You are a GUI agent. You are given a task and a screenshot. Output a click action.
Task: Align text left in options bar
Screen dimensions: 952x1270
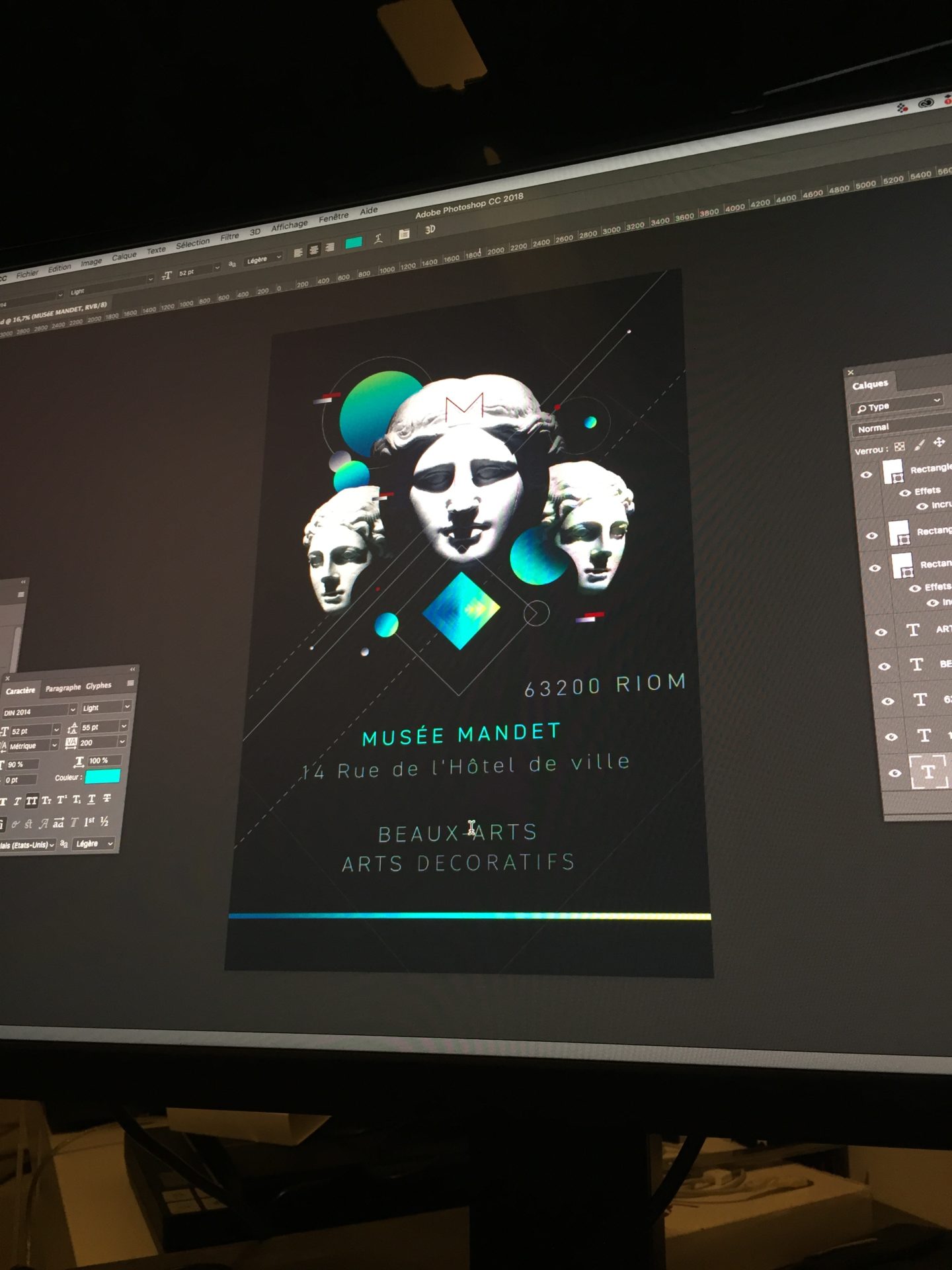tap(298, 252)
